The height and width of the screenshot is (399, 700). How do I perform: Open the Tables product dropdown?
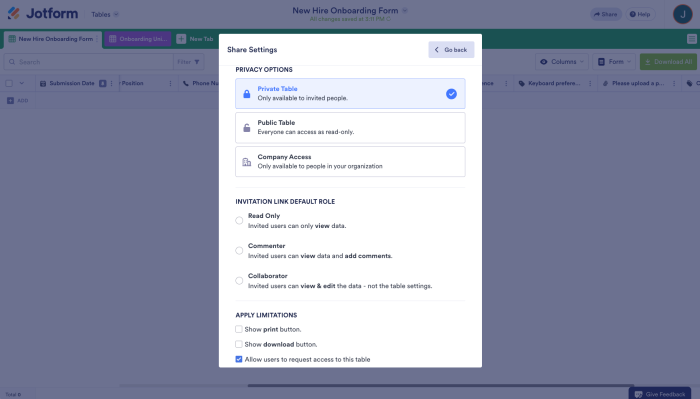[105, 14]
